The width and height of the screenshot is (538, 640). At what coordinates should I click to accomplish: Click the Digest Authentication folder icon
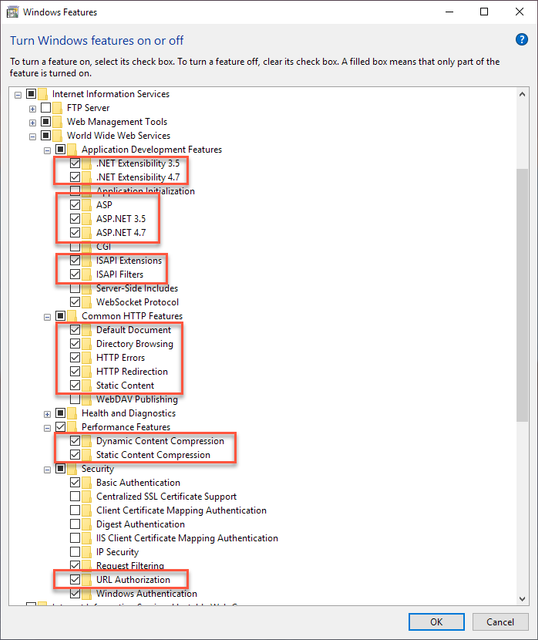(87, 524)
